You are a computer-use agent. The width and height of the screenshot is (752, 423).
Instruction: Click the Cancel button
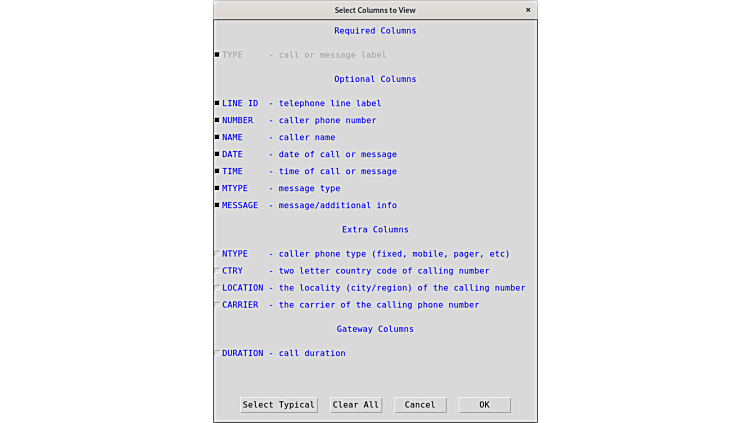[x=420, y=405]
